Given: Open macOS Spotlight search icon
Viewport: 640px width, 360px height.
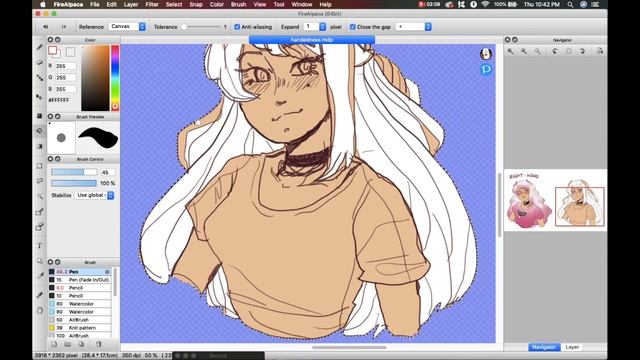Looking at the screenshot, I should pos(570,4).
